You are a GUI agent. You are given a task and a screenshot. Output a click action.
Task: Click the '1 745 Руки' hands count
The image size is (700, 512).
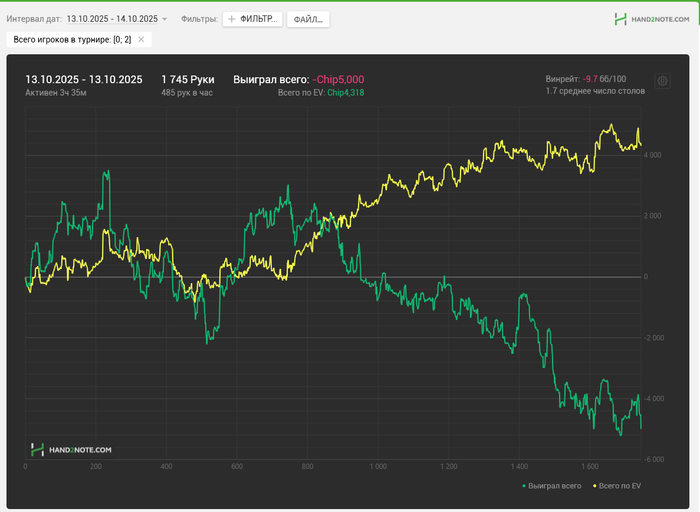tap(188, 79)
